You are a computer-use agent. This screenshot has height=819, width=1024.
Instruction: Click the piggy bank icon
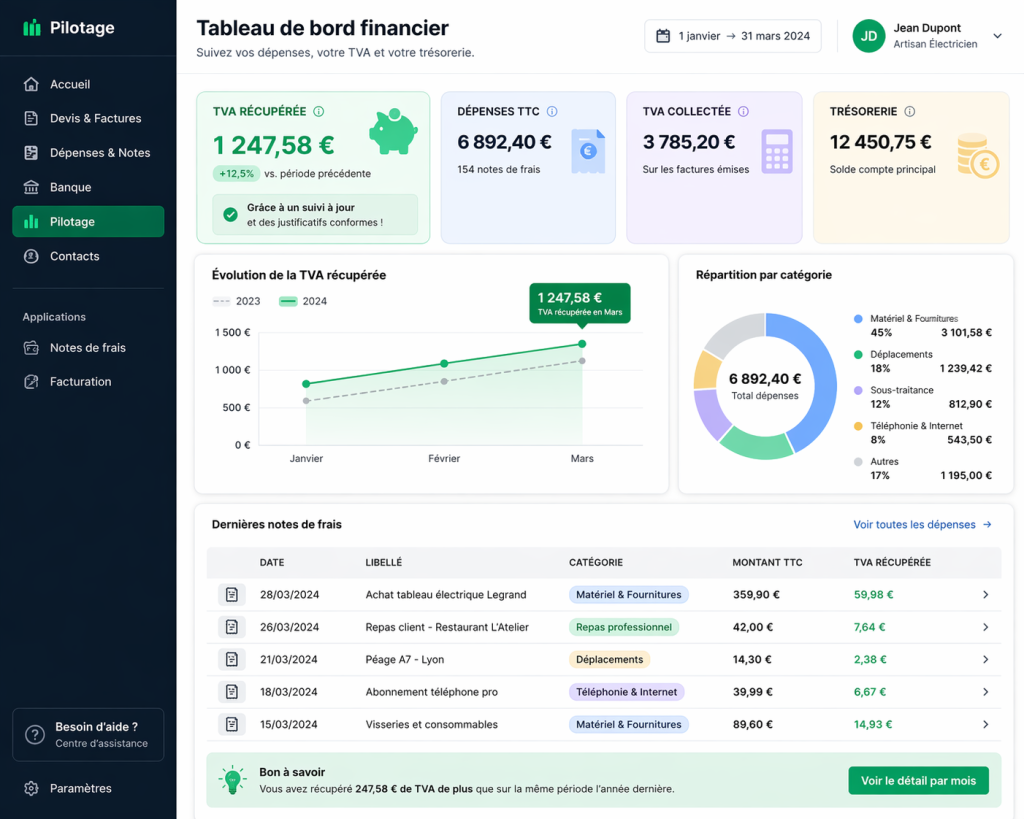393,131
